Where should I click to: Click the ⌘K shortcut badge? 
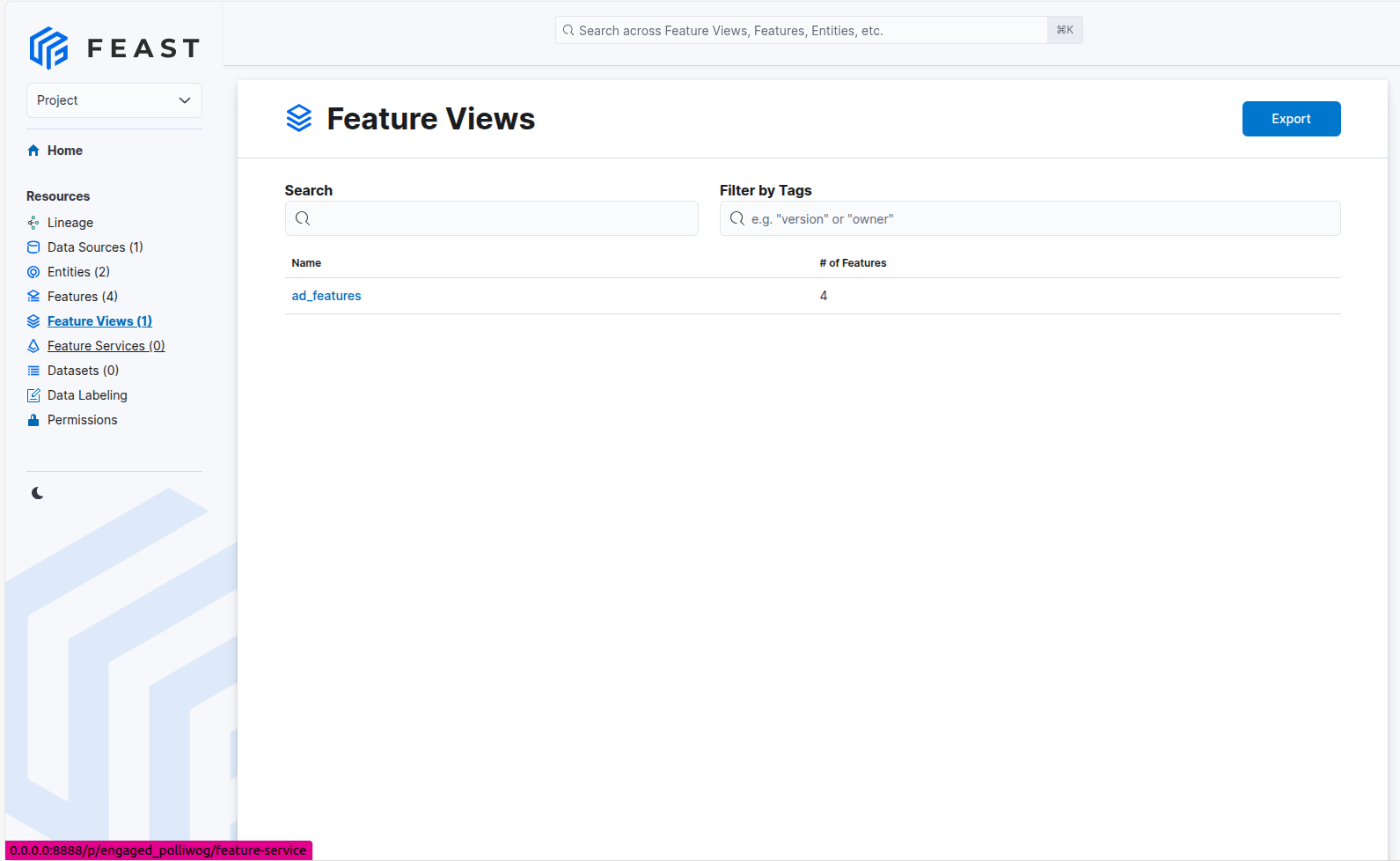(1065, 31)
